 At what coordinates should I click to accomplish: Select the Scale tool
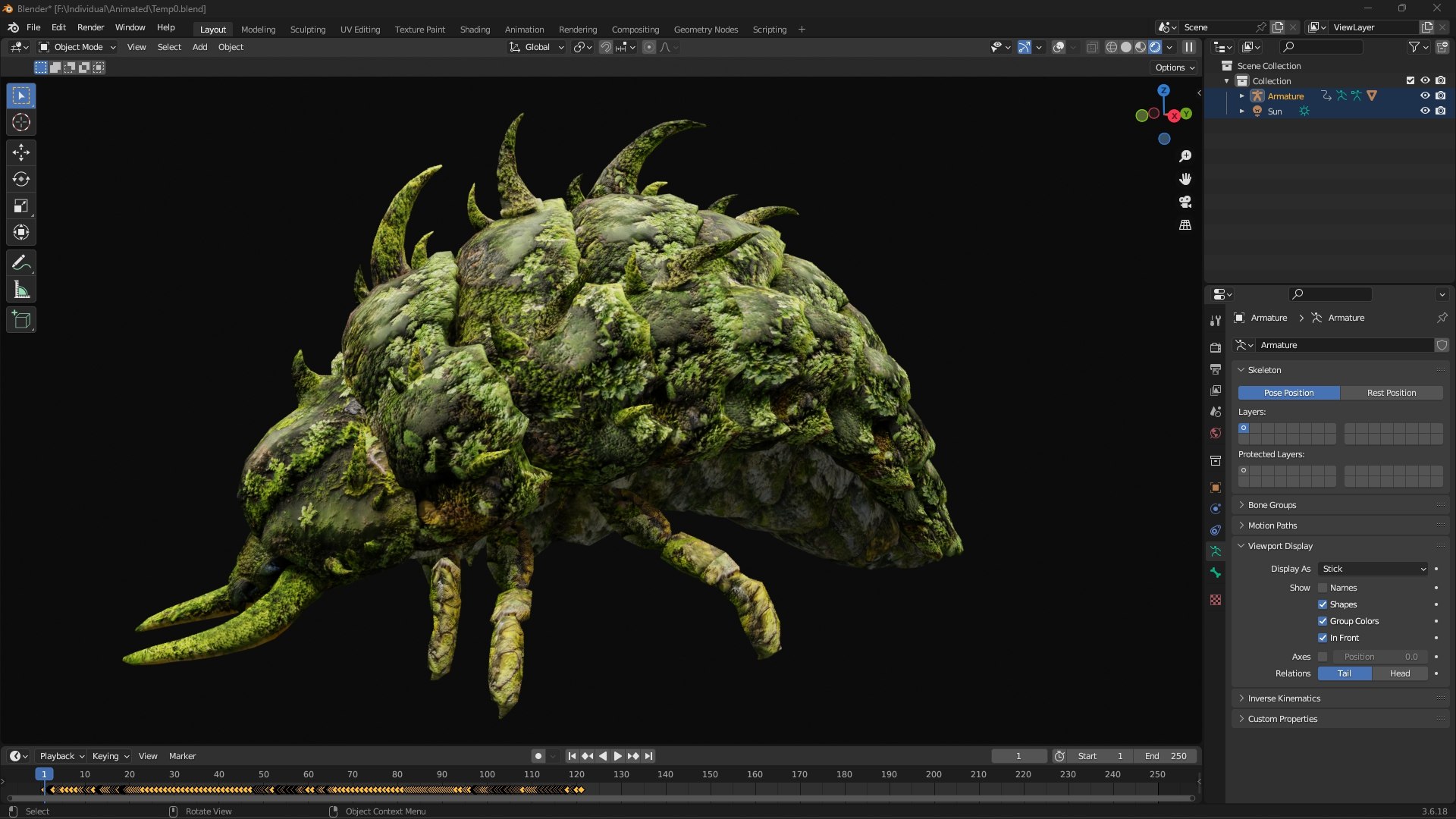[21, 206]
